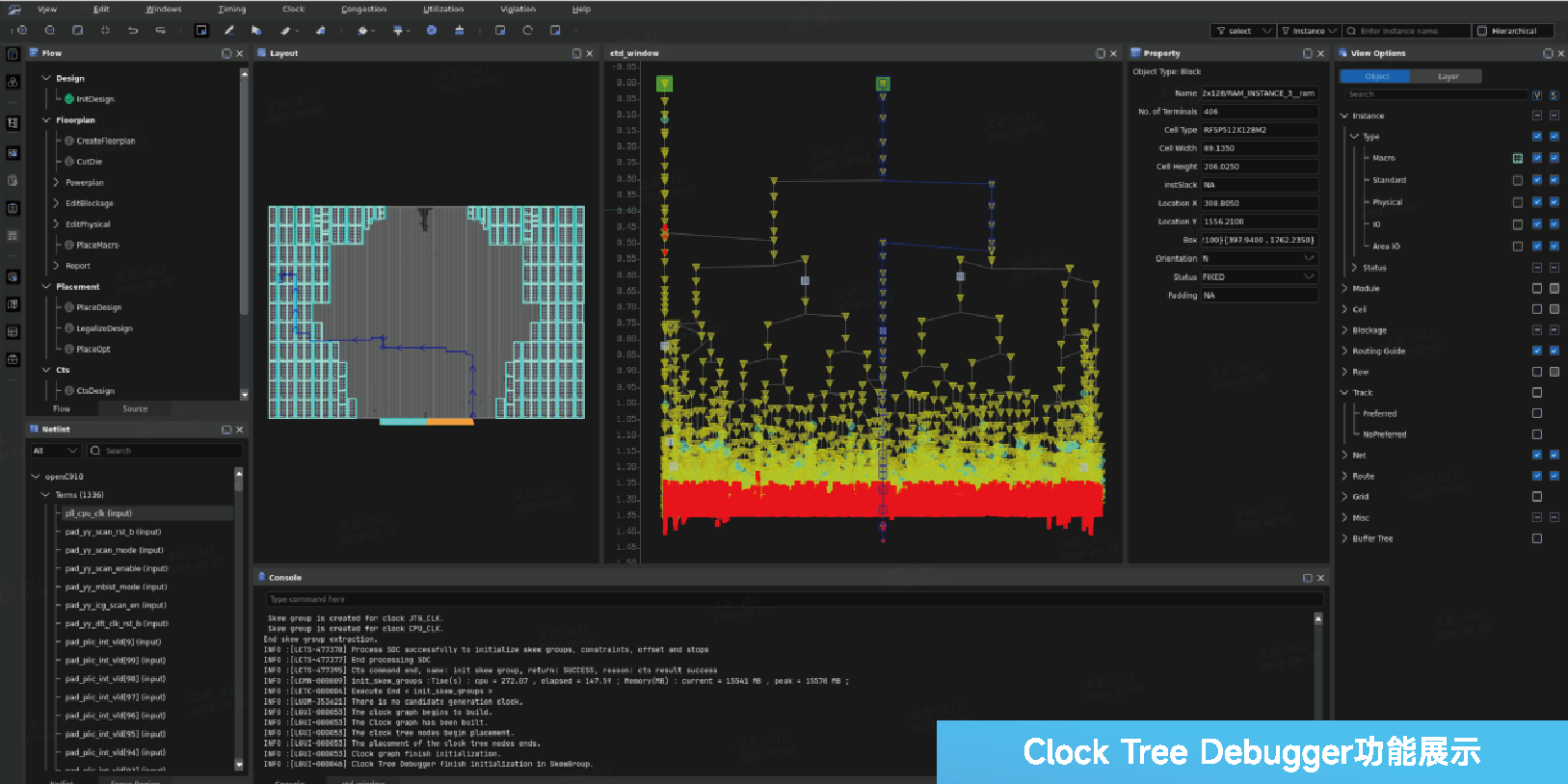Float the Netlist panel via its undock icon
1568x784 pixels.
(226, 430)
